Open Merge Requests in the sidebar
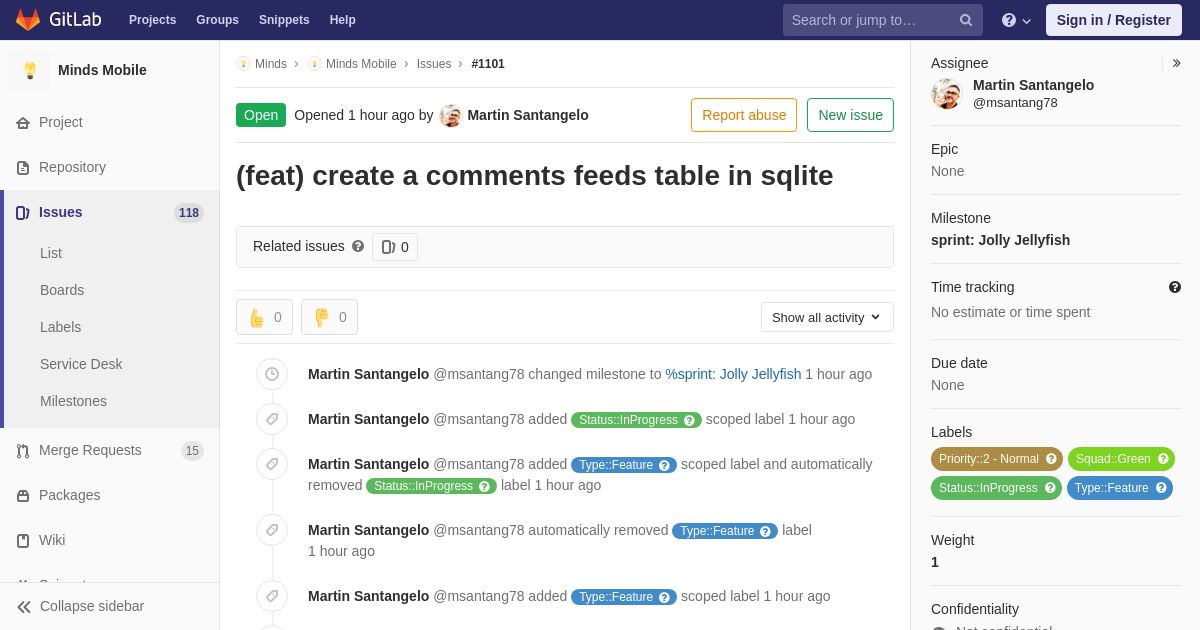This screenshot has width=1200, height=630. 90,450
